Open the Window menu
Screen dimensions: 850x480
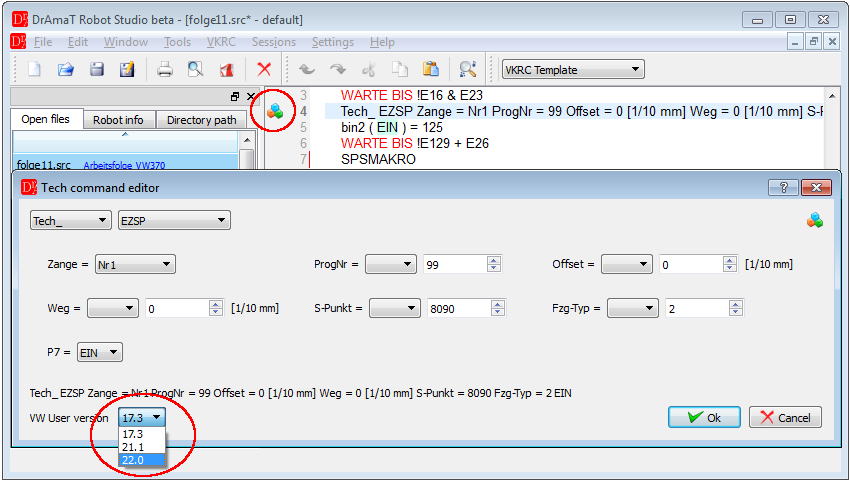pos(126,42)
